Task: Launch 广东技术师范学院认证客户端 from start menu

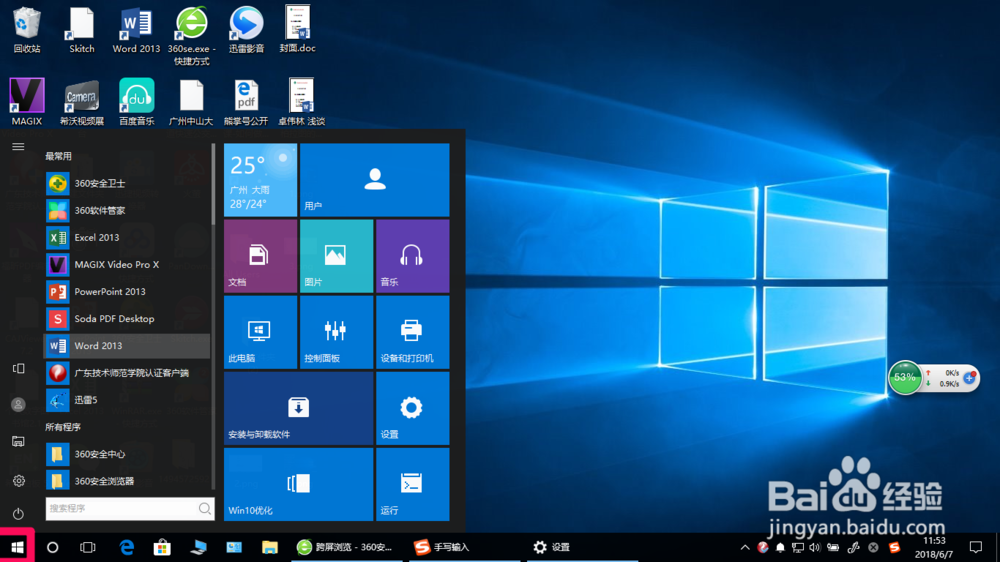Action: click(127, 373)
